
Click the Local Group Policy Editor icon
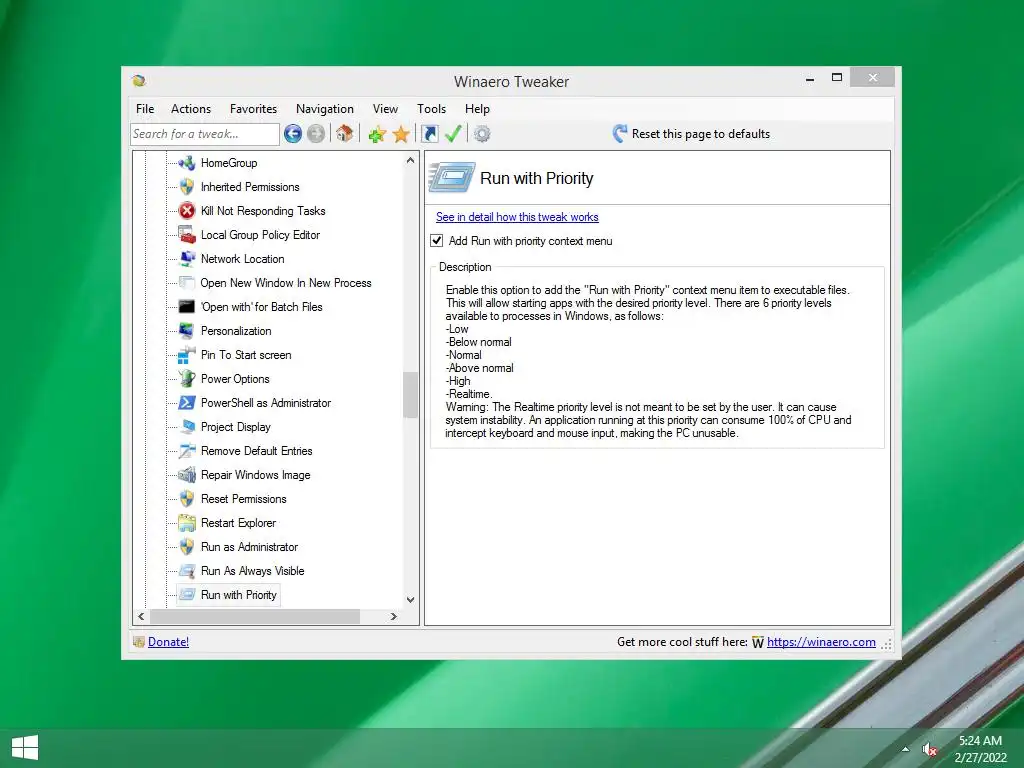[x=187, y=234]
